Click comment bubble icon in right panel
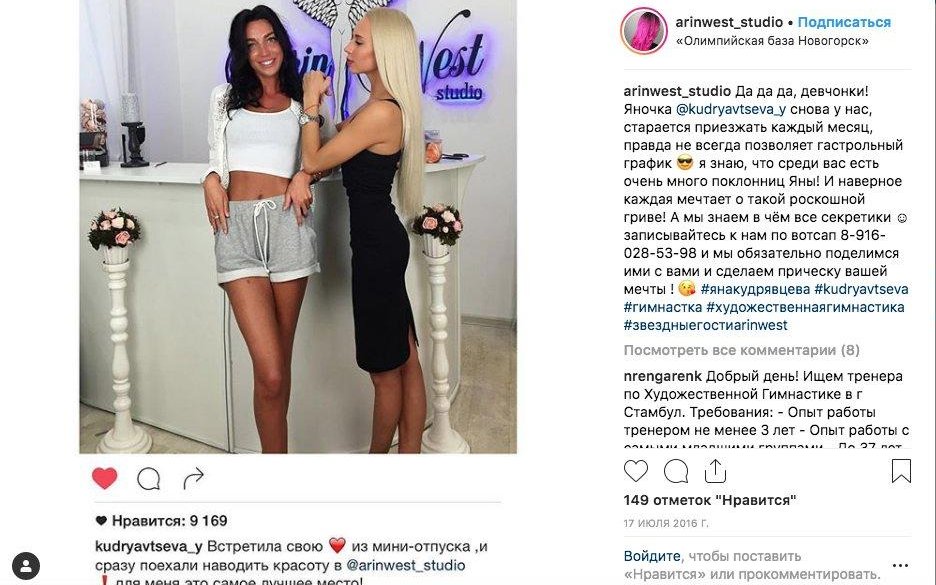 [676, 471]
